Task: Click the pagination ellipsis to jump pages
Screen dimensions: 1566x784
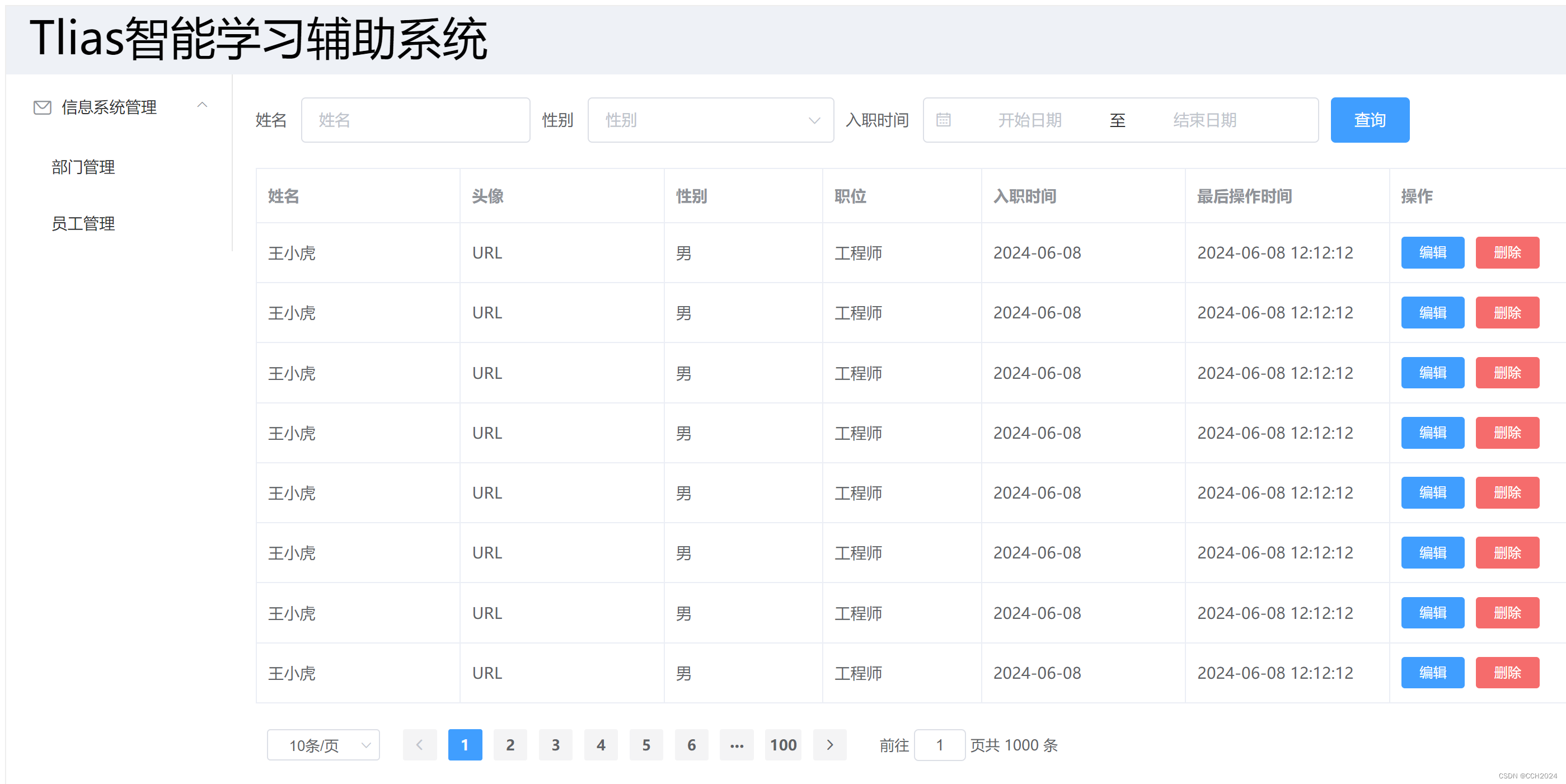Action: click(737, 744)
